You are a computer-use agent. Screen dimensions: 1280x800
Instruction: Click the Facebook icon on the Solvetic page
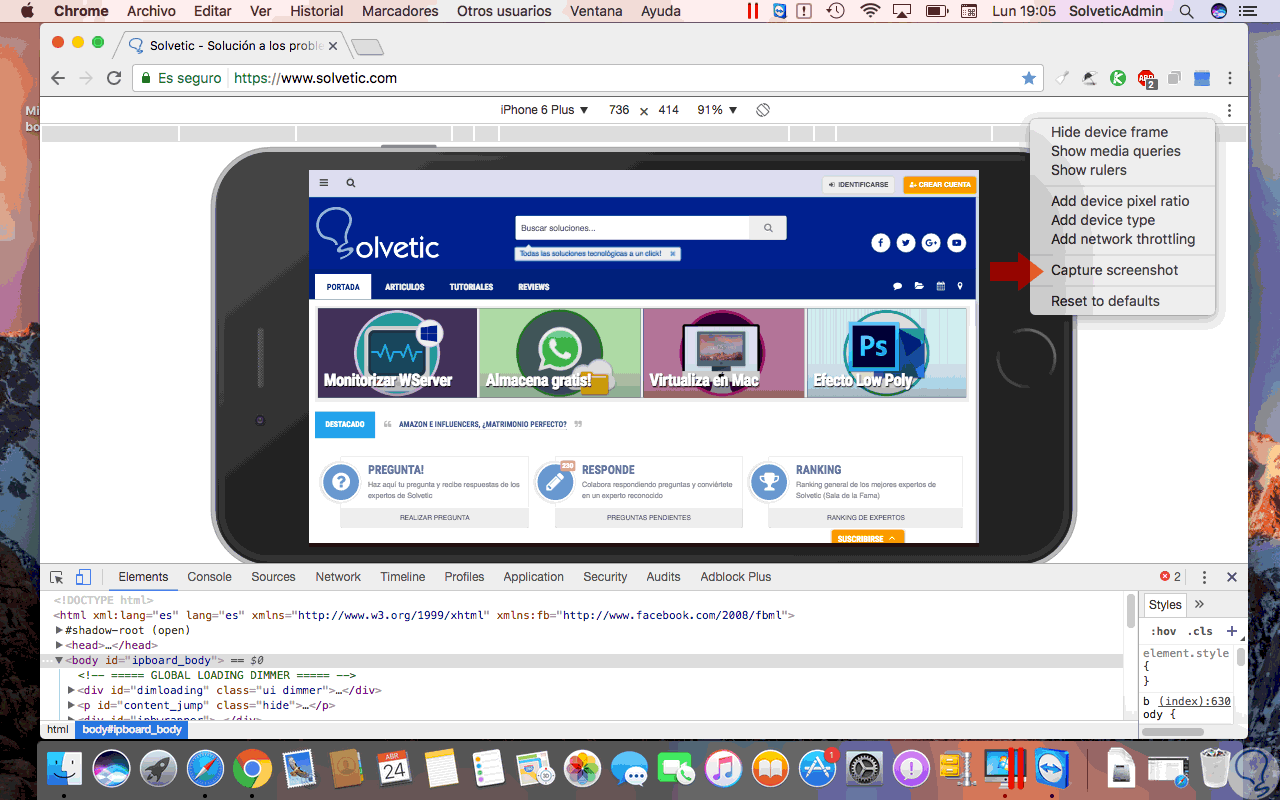point(880,243)
